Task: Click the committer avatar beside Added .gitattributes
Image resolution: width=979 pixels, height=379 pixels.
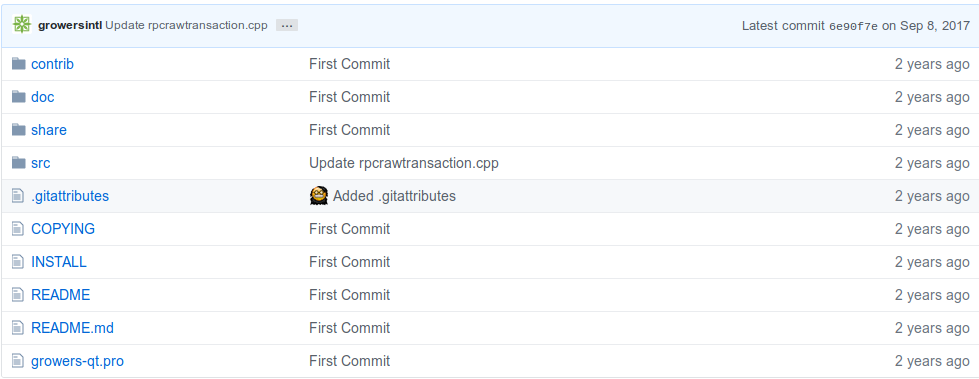Action: [x=319, y=195]
